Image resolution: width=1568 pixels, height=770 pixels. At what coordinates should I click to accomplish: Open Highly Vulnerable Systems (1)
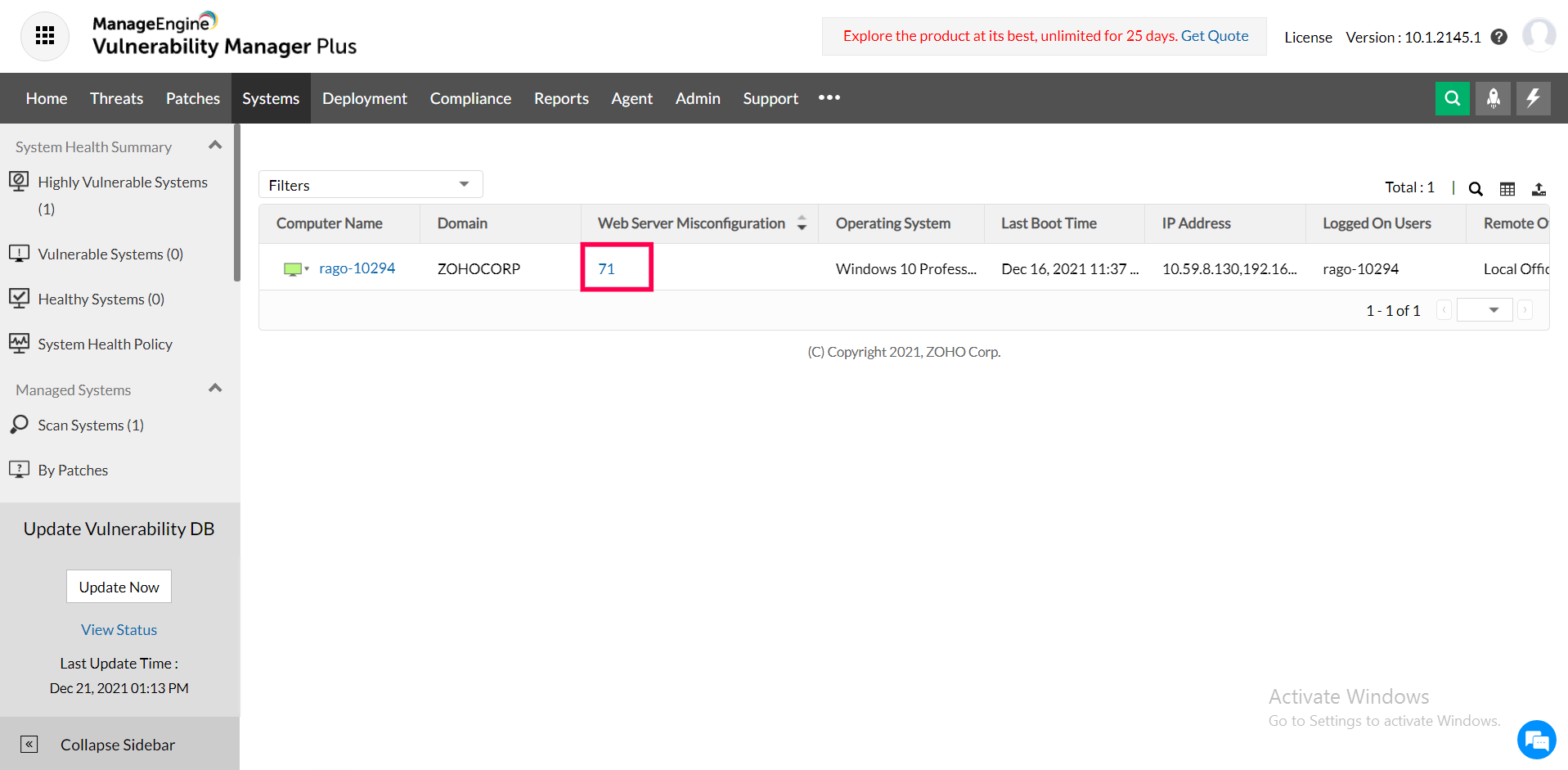pyautogui.click(x=123, y=195)
